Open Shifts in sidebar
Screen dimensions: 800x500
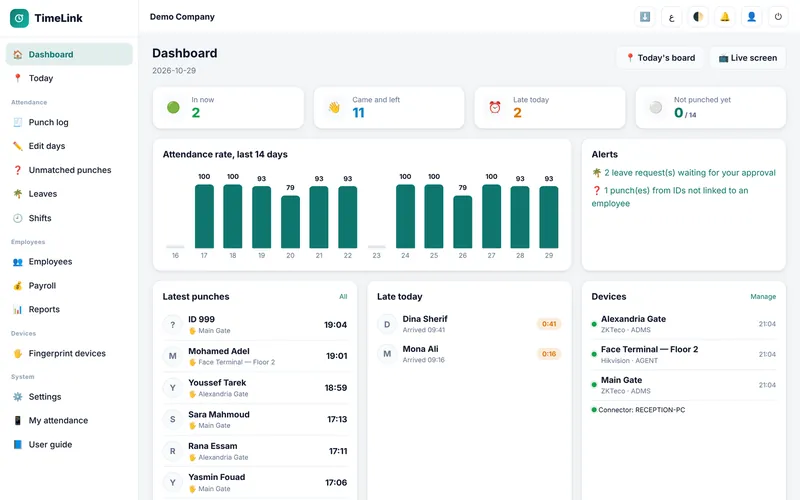(69, 218)
